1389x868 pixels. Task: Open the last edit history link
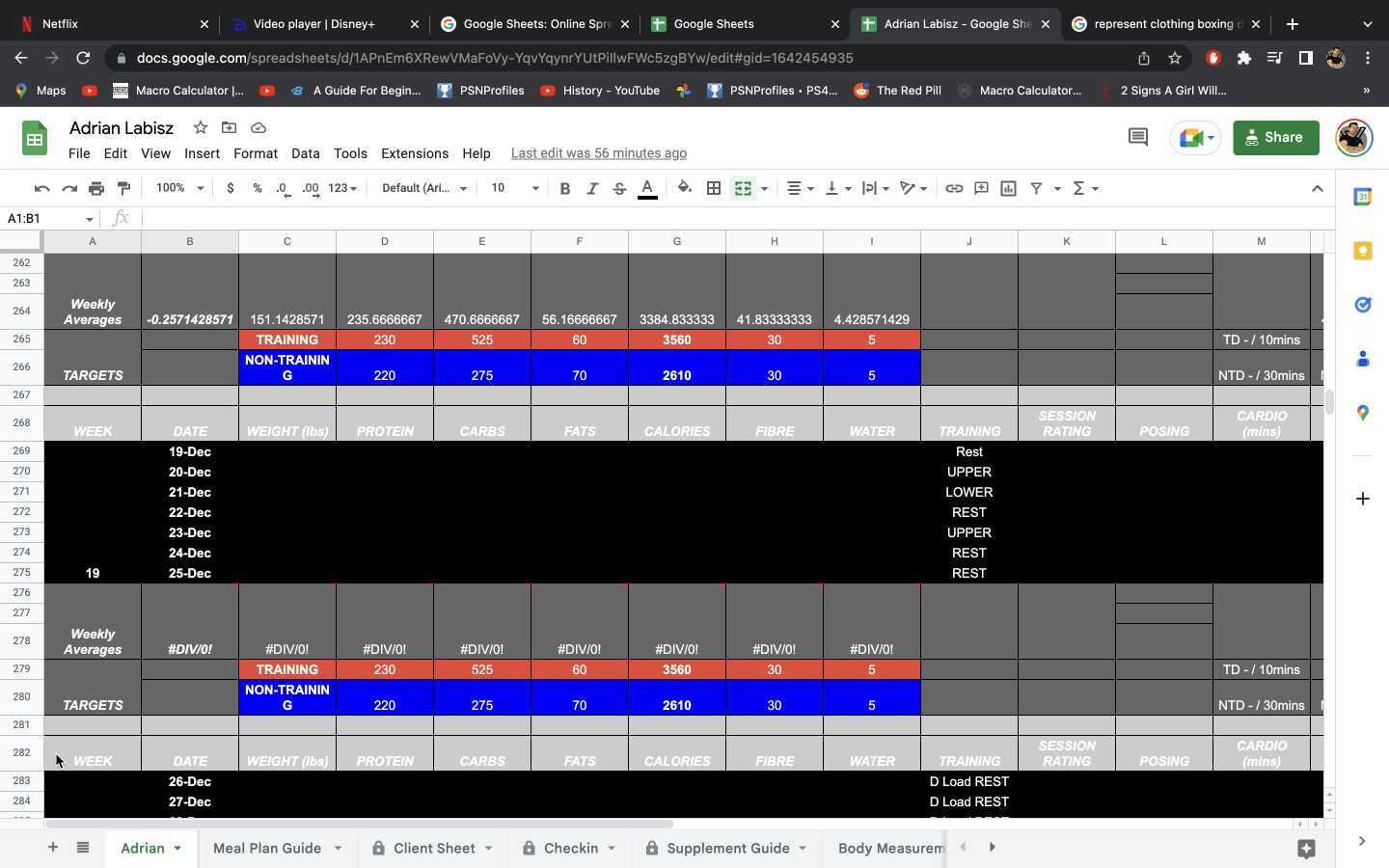(x=599, y=153)
